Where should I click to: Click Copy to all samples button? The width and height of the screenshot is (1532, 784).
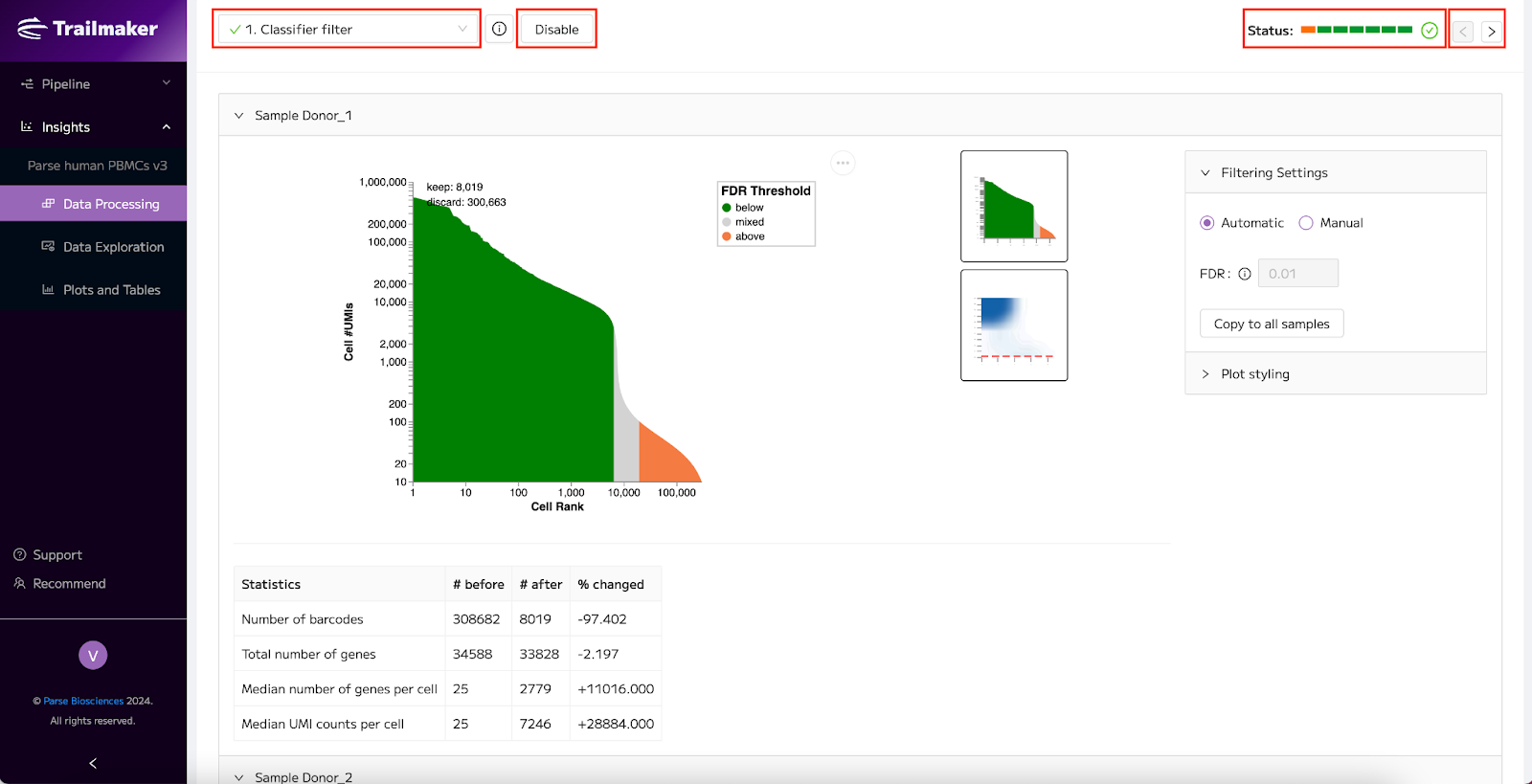[x=1272, y=324]
